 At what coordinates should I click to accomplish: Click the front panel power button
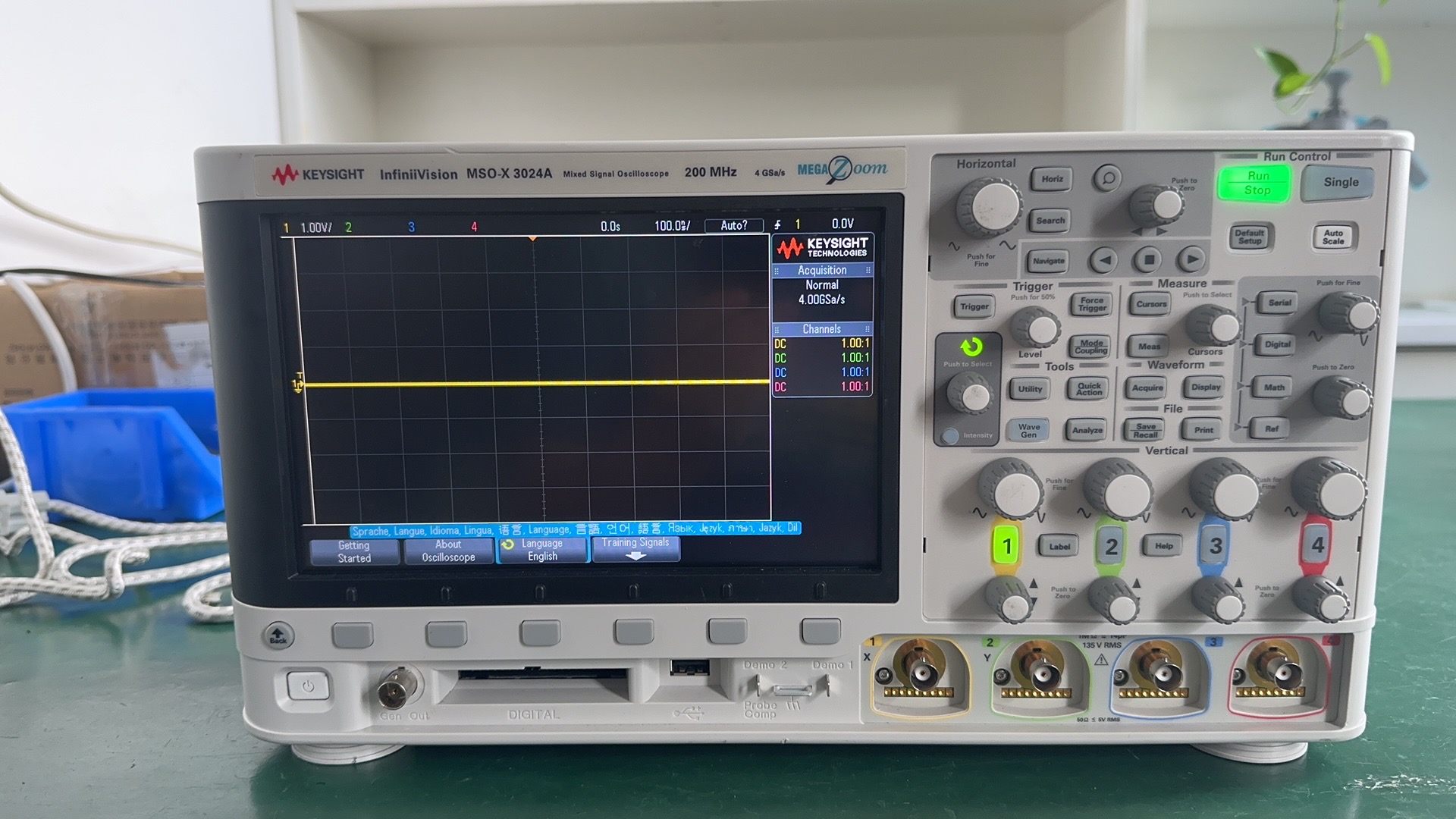pos(307,686)
